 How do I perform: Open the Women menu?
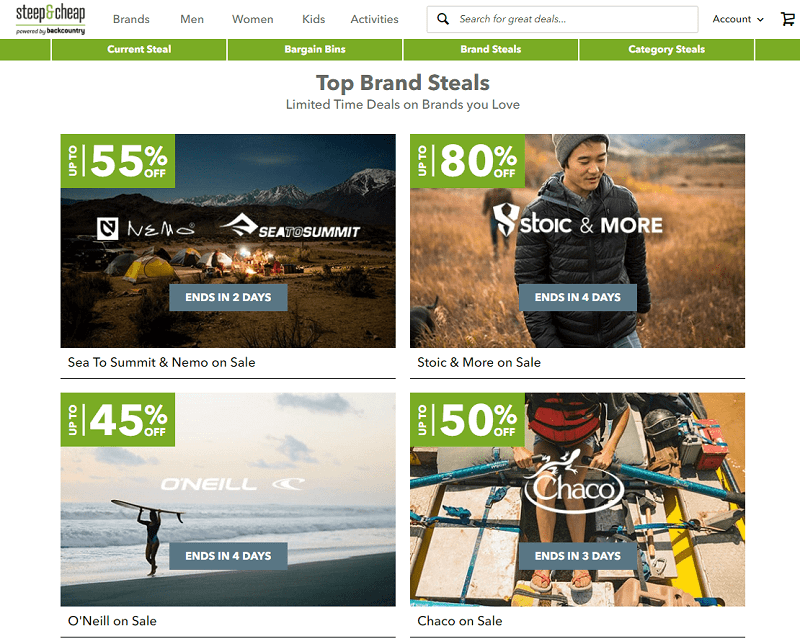[x=253, y=19]
